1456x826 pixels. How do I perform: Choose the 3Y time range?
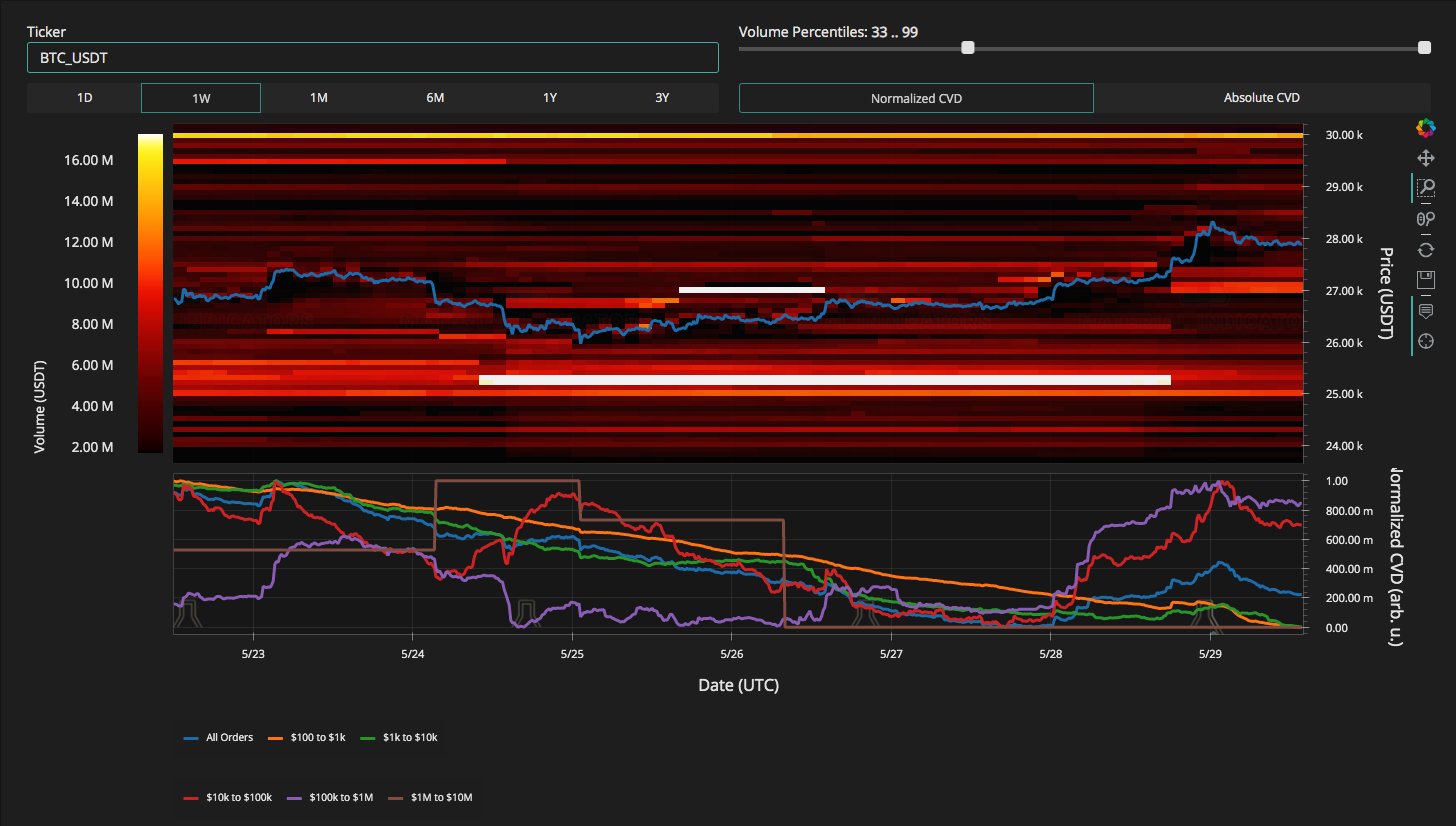(661, 98)
